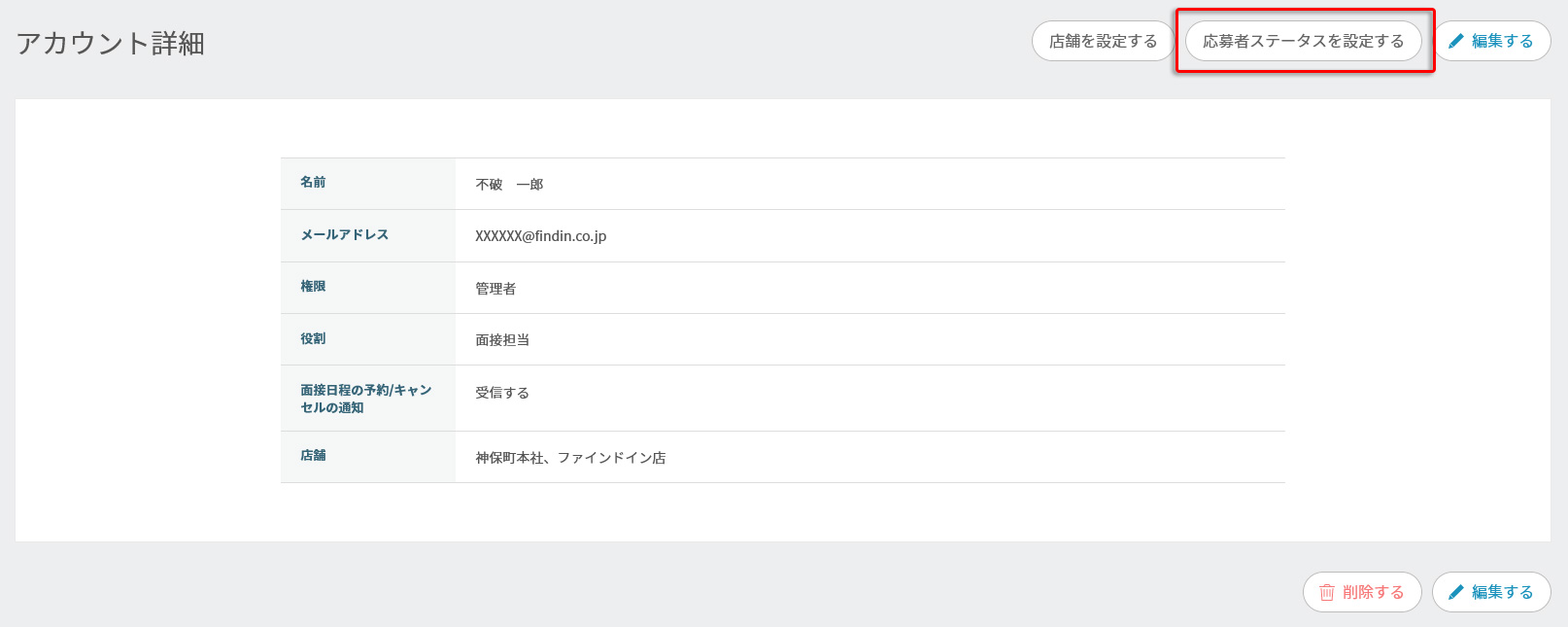Click the 権限 row label
This screenshot has height=627, width=1568.
[x=313, y=287]
